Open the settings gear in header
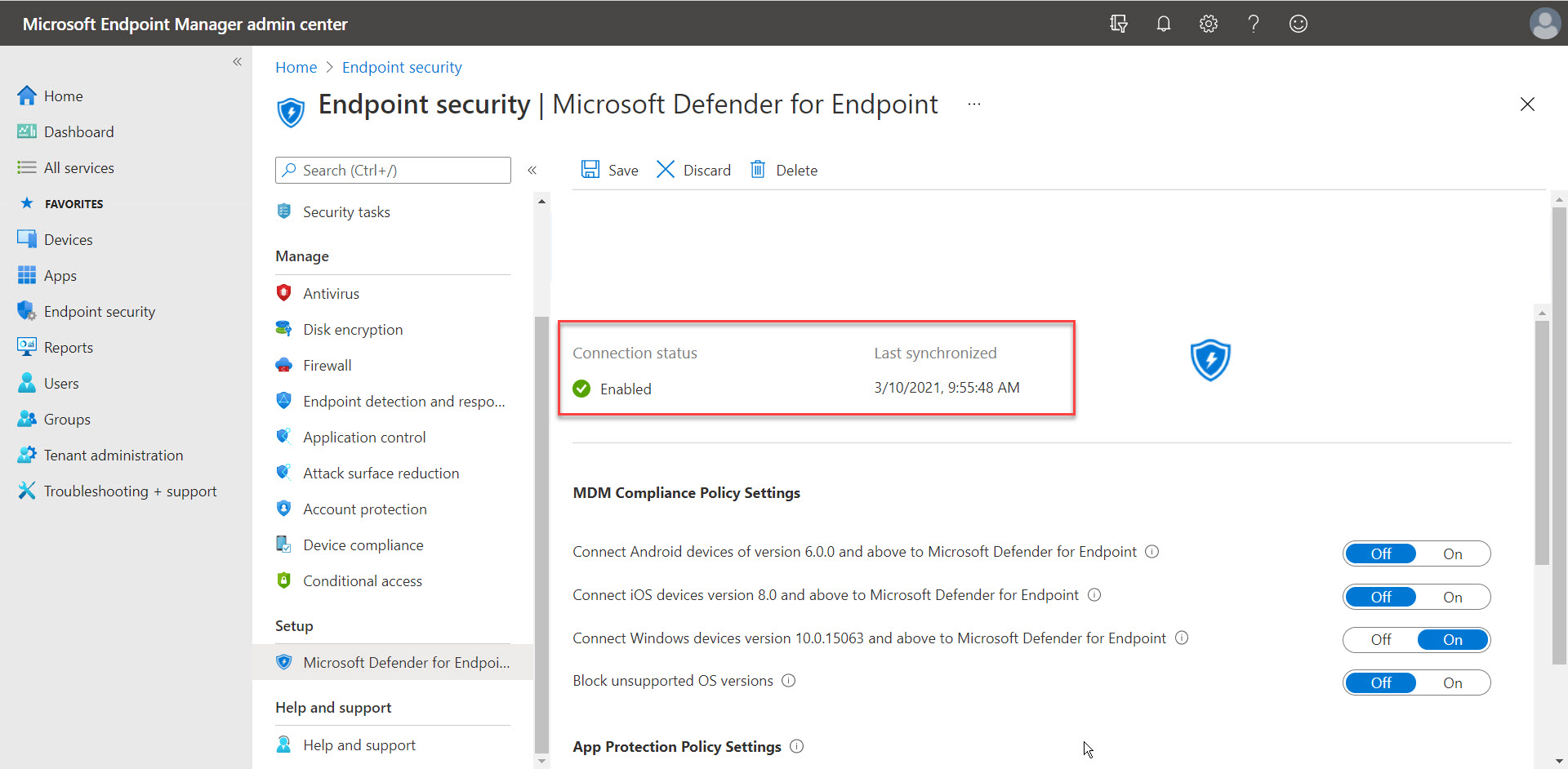The width and height of the screenshot is (1568, 769). click(x=1209, y=24)
